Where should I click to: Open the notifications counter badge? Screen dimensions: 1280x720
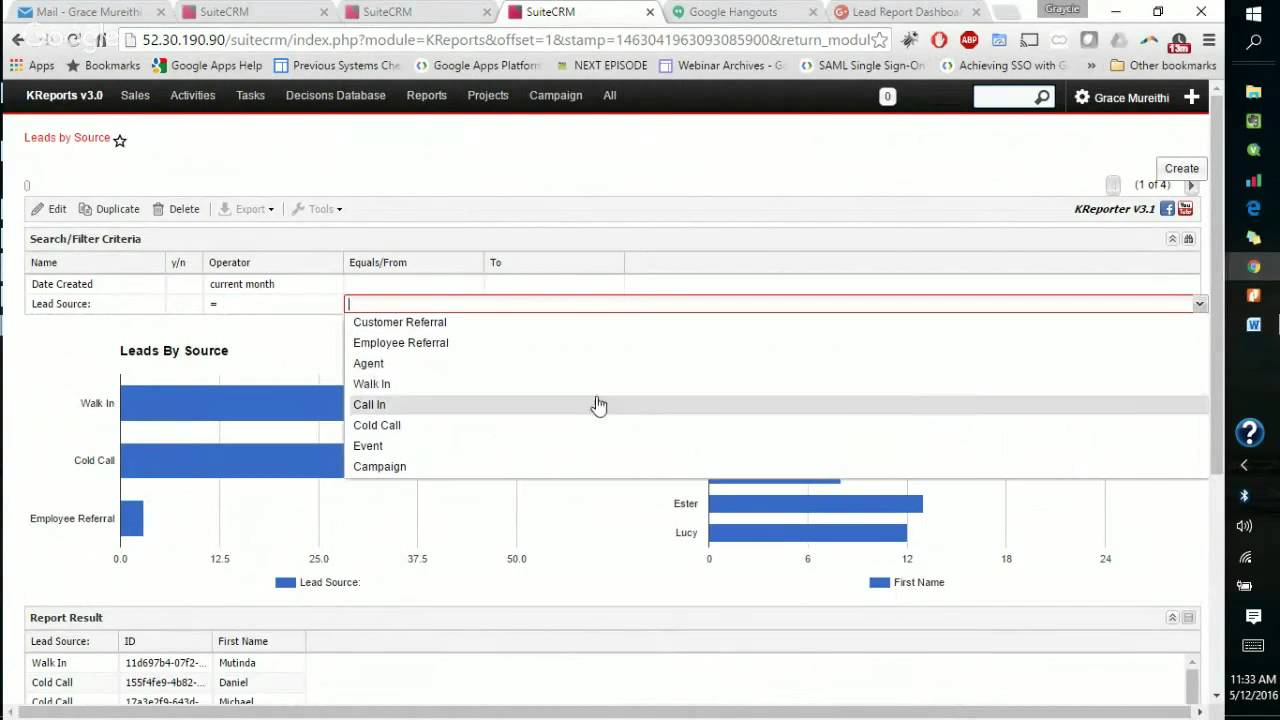coord(887,97)
